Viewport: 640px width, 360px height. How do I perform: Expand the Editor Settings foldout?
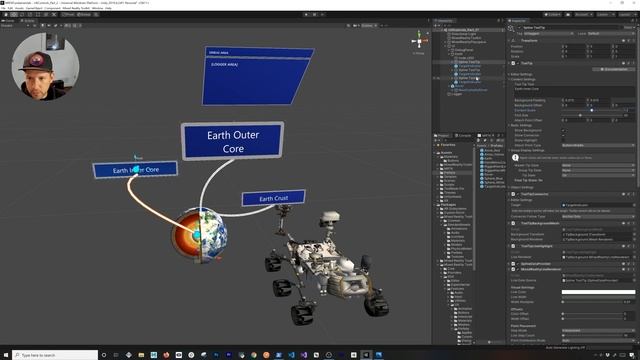point(509,74)
